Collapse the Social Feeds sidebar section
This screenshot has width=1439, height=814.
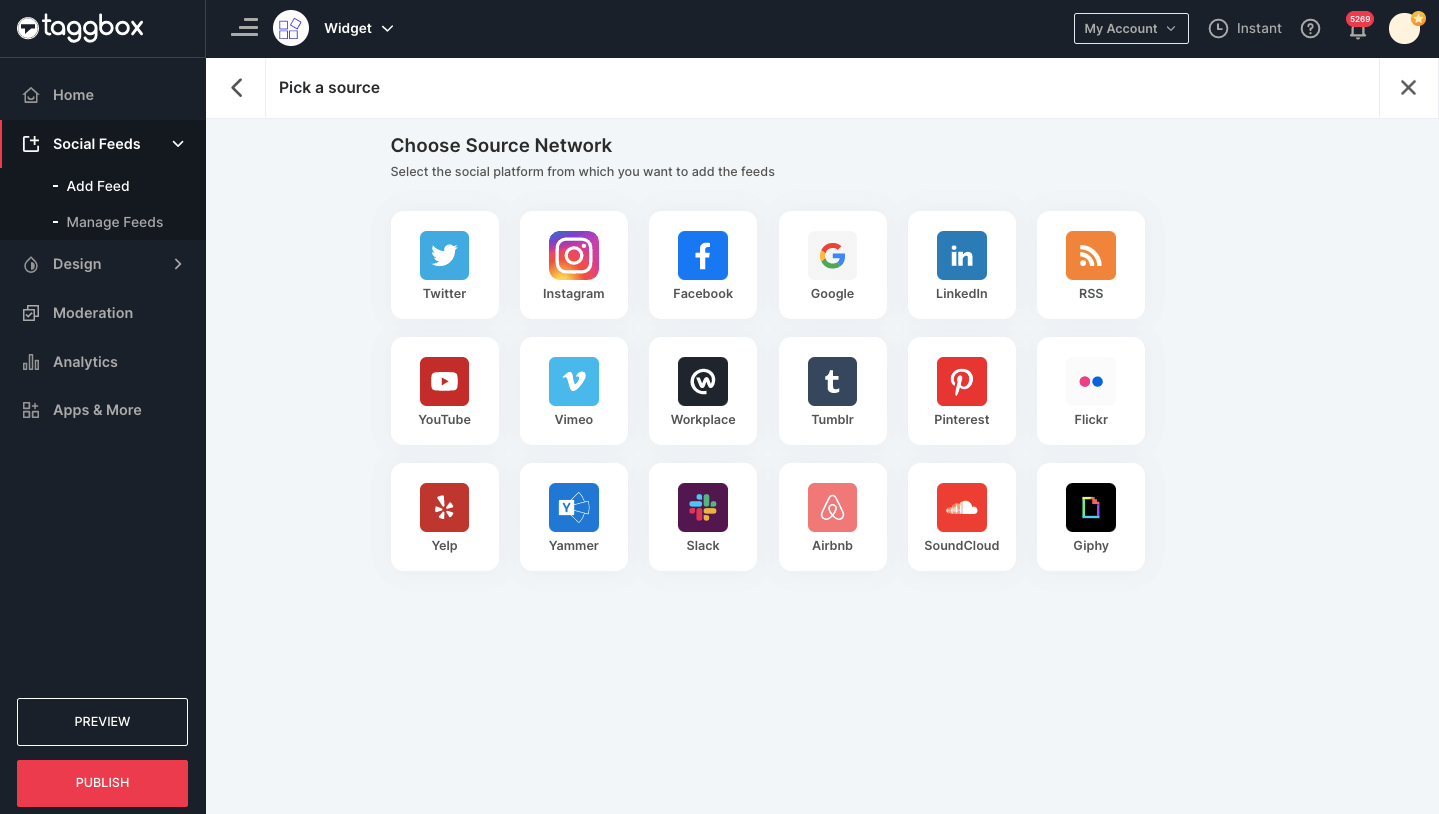(178, 144)
